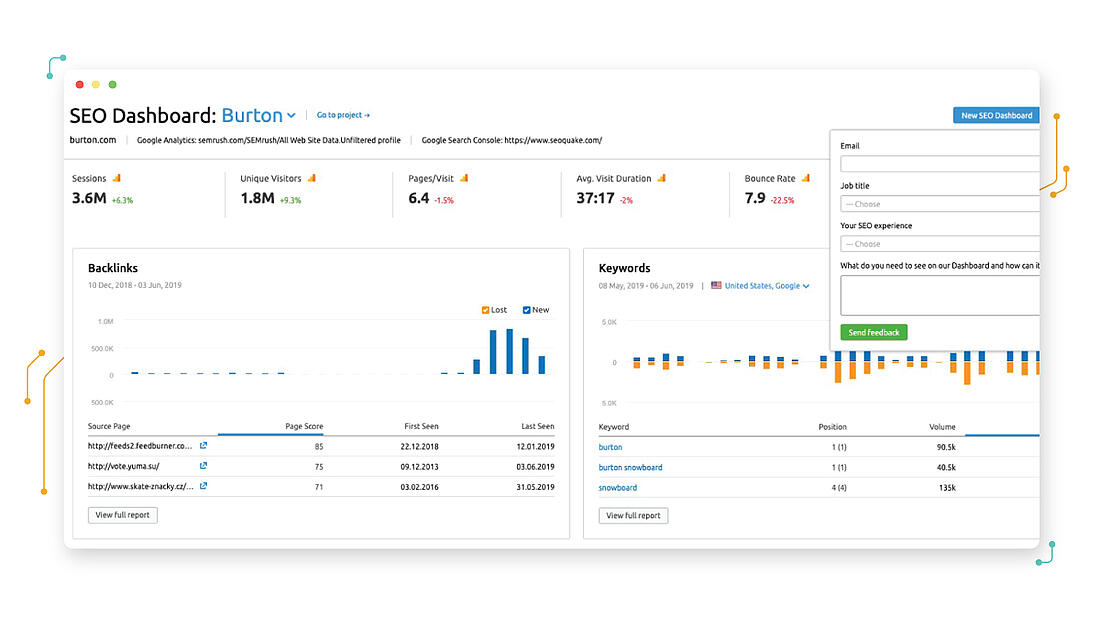The width and height of the screenshot is (1100, 619).
Task: Click the 22.12.2018 first seen date
Action: 420,446
